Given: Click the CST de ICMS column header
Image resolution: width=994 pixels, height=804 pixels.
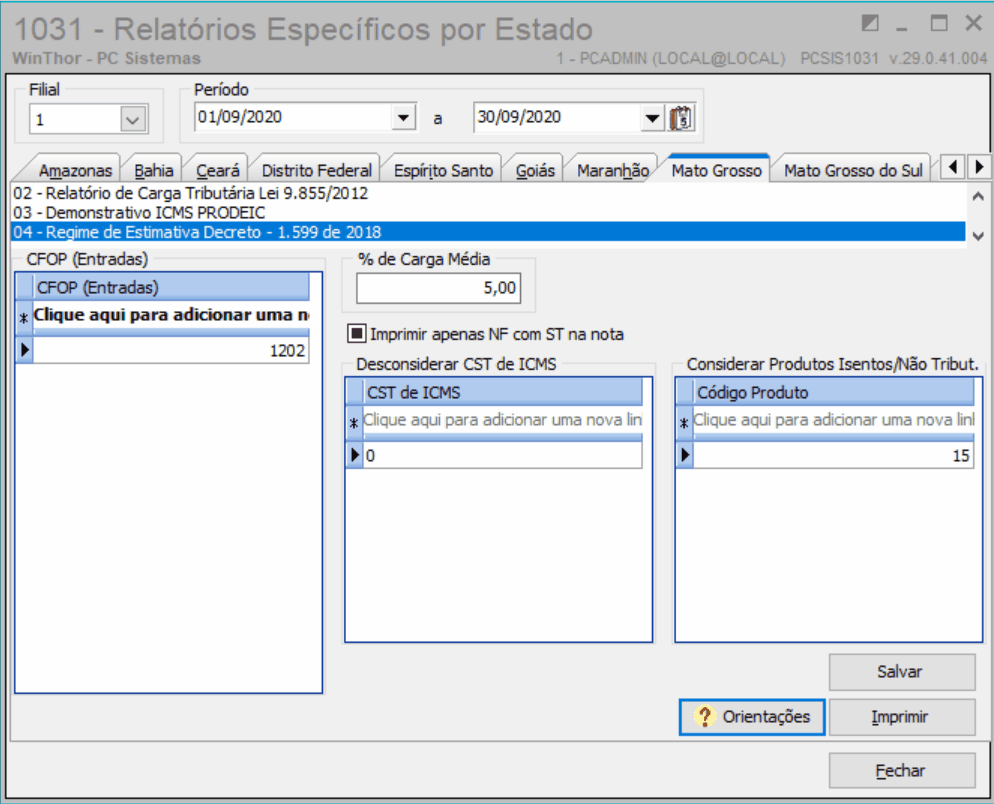Looking at the screenshot, I should pyautogui.click(x=502, y=392).
